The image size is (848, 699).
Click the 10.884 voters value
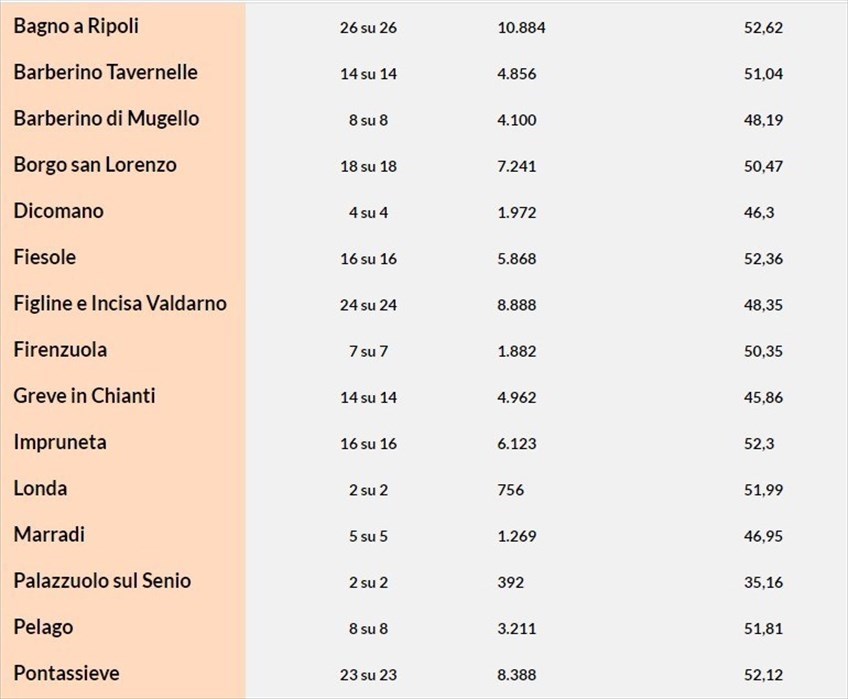tap(521, 28)
